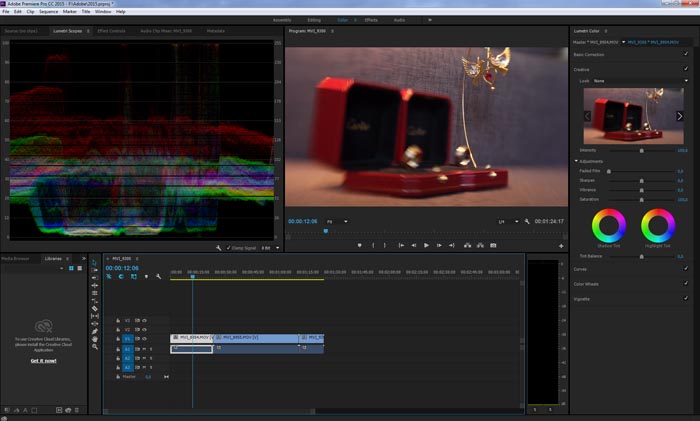Select the Selection tool in the timeline toolbar
The width and height of the screenshot is (700, 421).
click(x=95, y=263)
